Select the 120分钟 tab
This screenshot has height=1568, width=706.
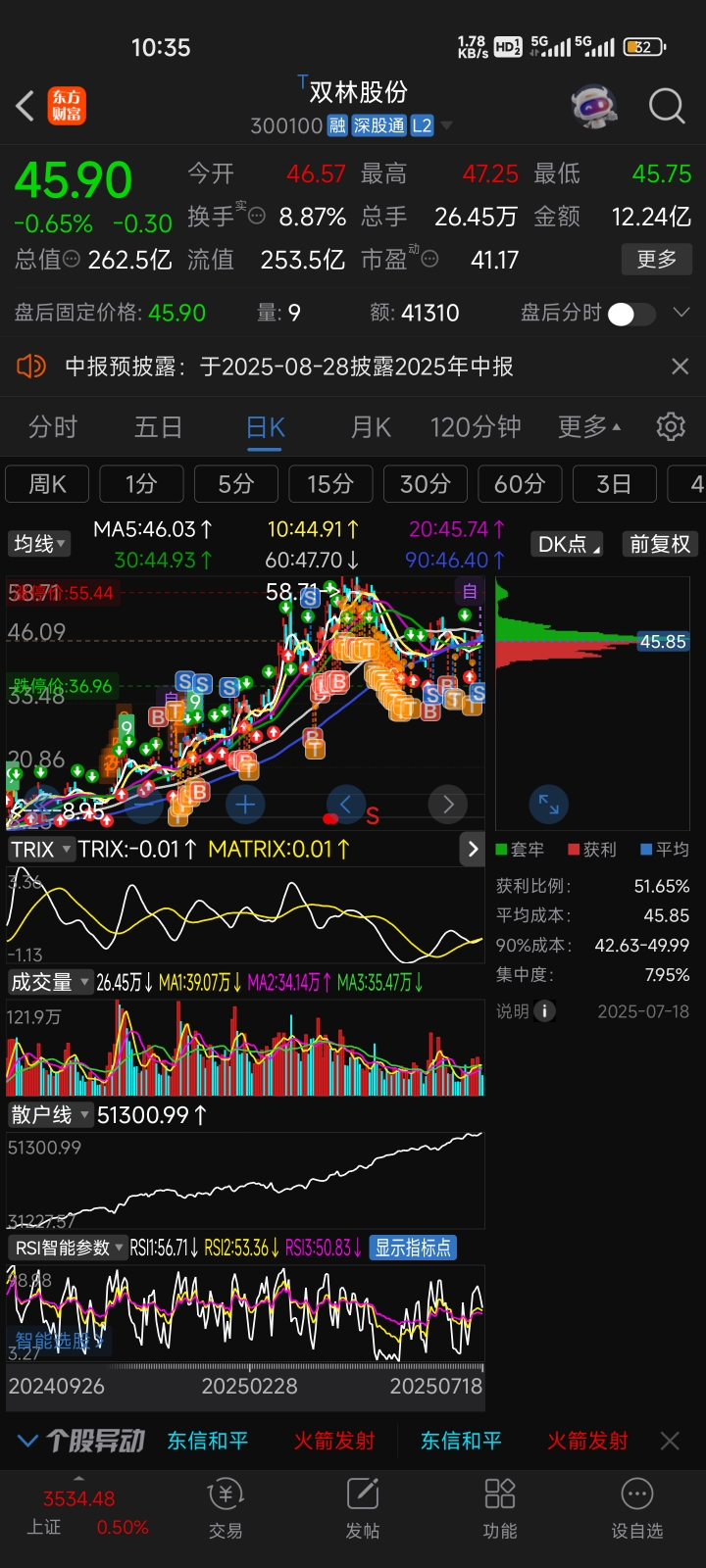476,427
